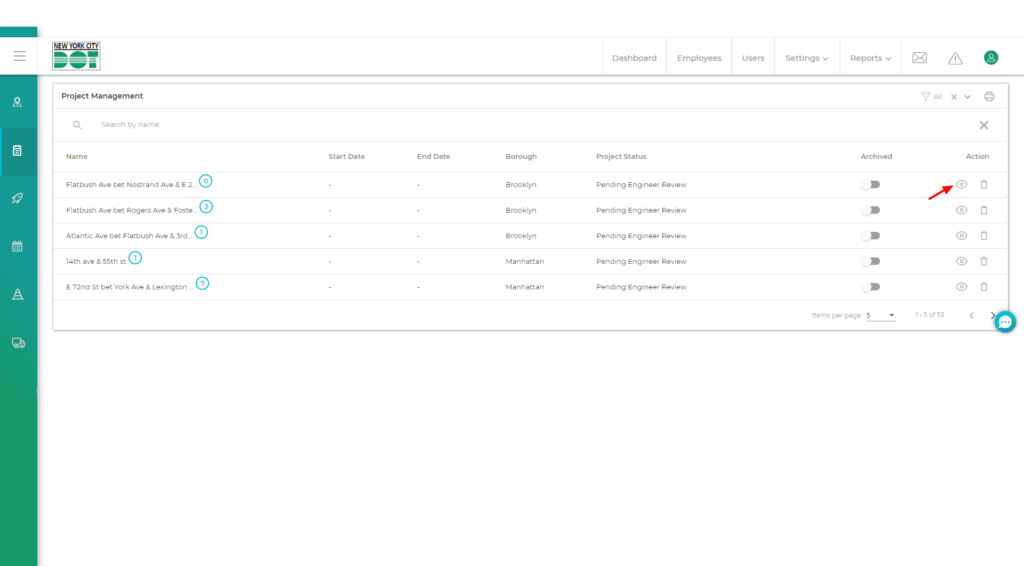Click the warning triangle alerts icon
The image size is (1024, 566).
coord(955,58)
